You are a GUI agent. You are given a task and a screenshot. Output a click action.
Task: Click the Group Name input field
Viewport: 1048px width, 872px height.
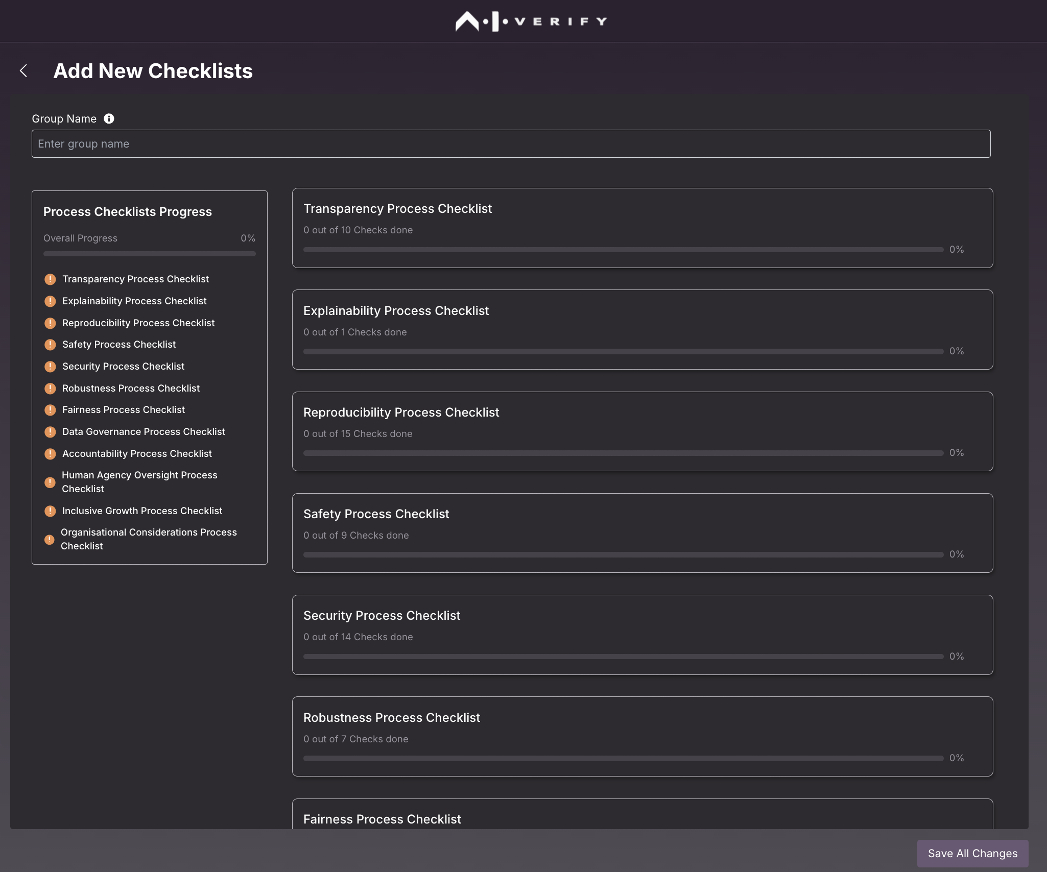point(510,144)
